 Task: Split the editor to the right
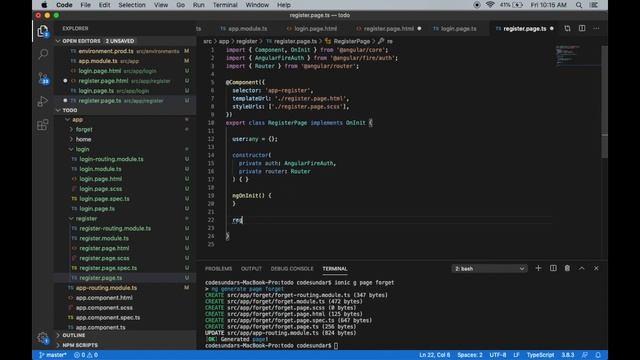click(x=582, y=29)
